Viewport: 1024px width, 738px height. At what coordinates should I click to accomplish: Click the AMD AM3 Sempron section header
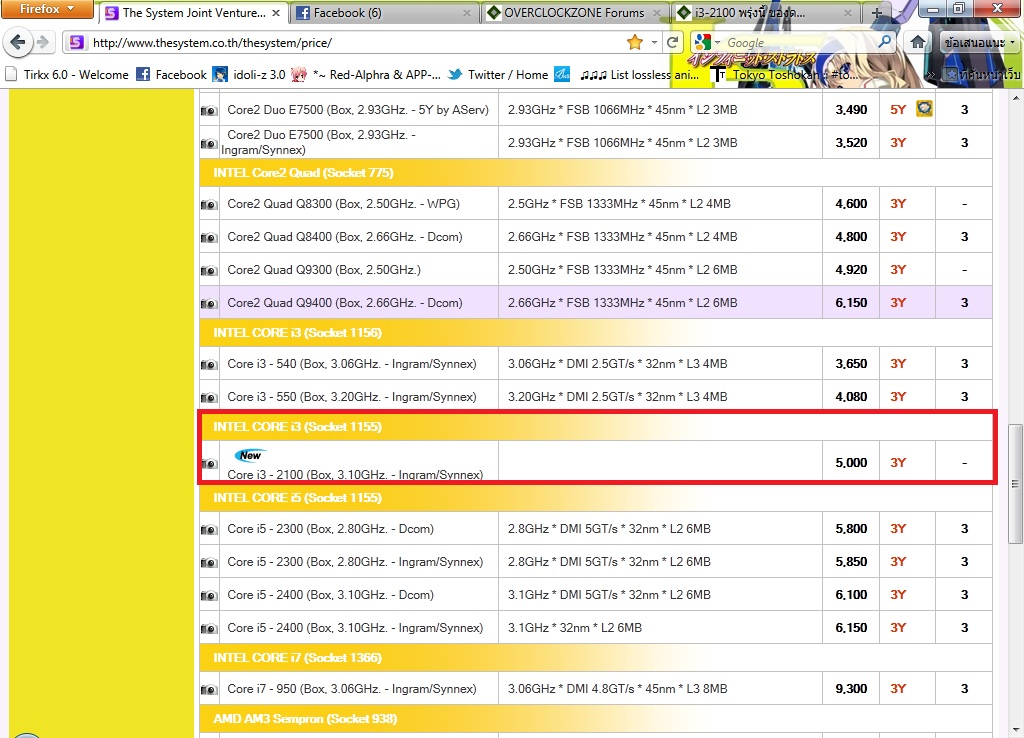click(596, 719)
